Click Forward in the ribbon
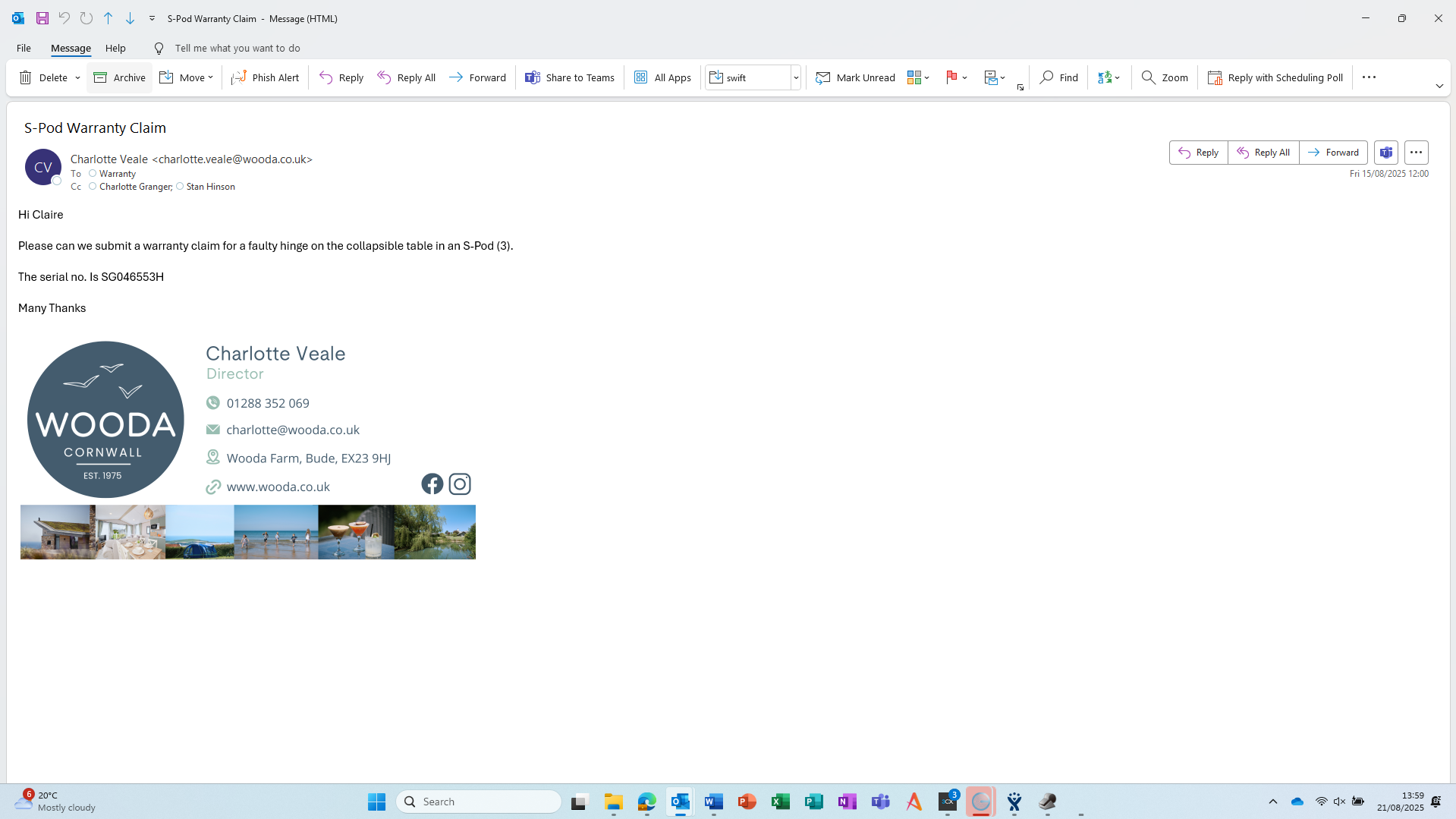This screenshot has height=819, width=1456. coord(477,77)
